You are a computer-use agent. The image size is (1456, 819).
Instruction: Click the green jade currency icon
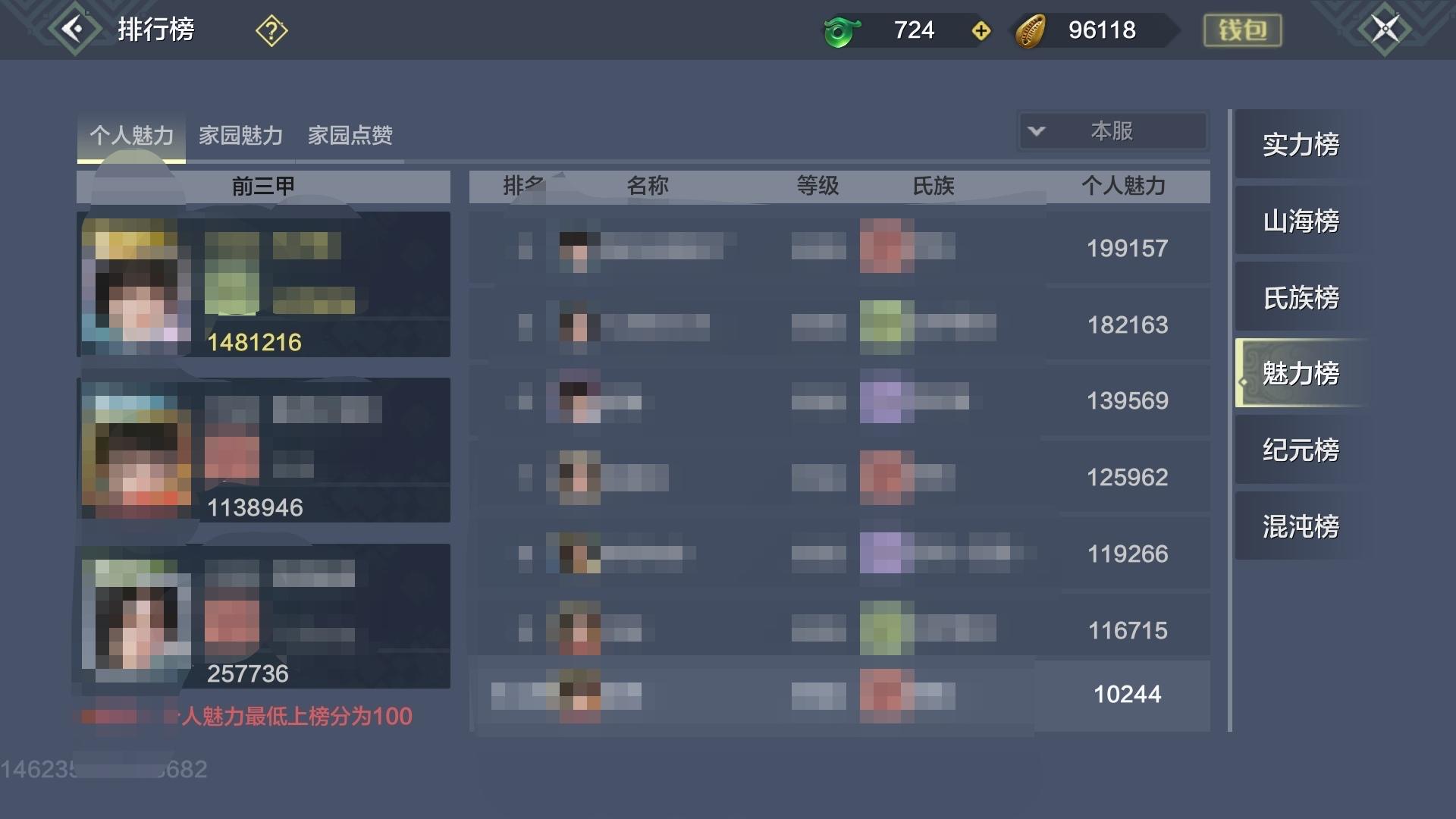[841, 31]
